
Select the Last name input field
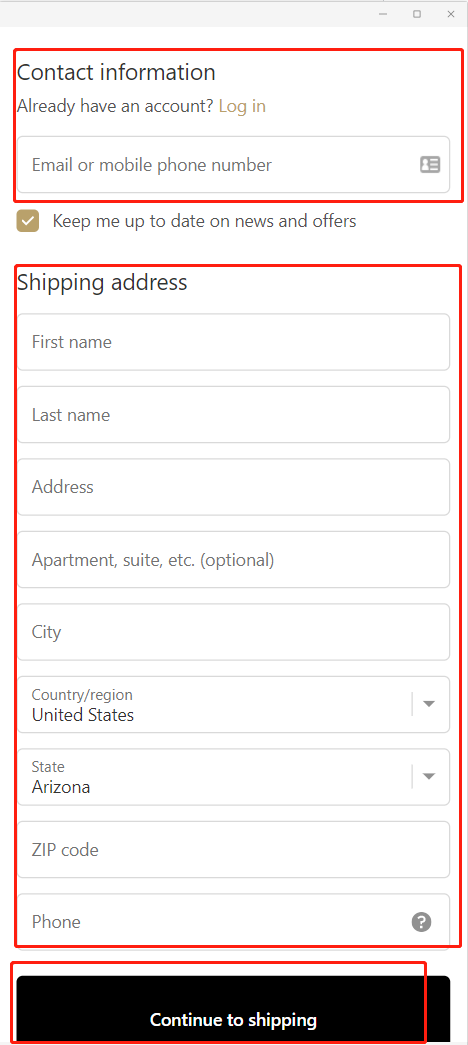[233, 415]
